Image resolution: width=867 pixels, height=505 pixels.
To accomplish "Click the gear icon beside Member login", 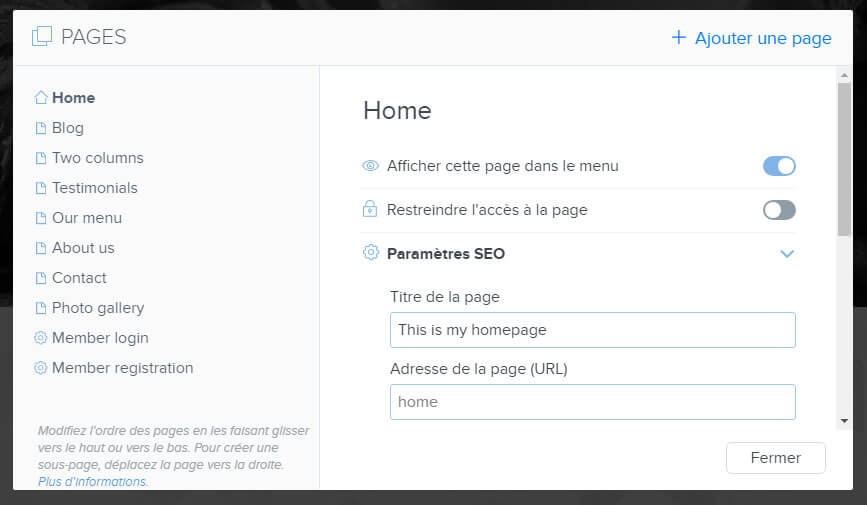I will [40, 337].
